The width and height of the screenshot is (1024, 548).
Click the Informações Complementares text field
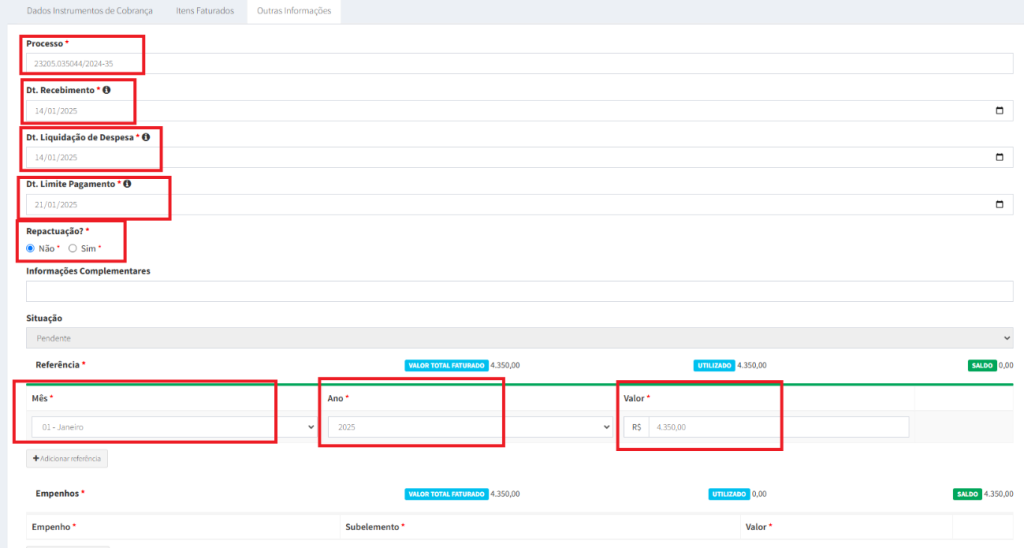518,291
